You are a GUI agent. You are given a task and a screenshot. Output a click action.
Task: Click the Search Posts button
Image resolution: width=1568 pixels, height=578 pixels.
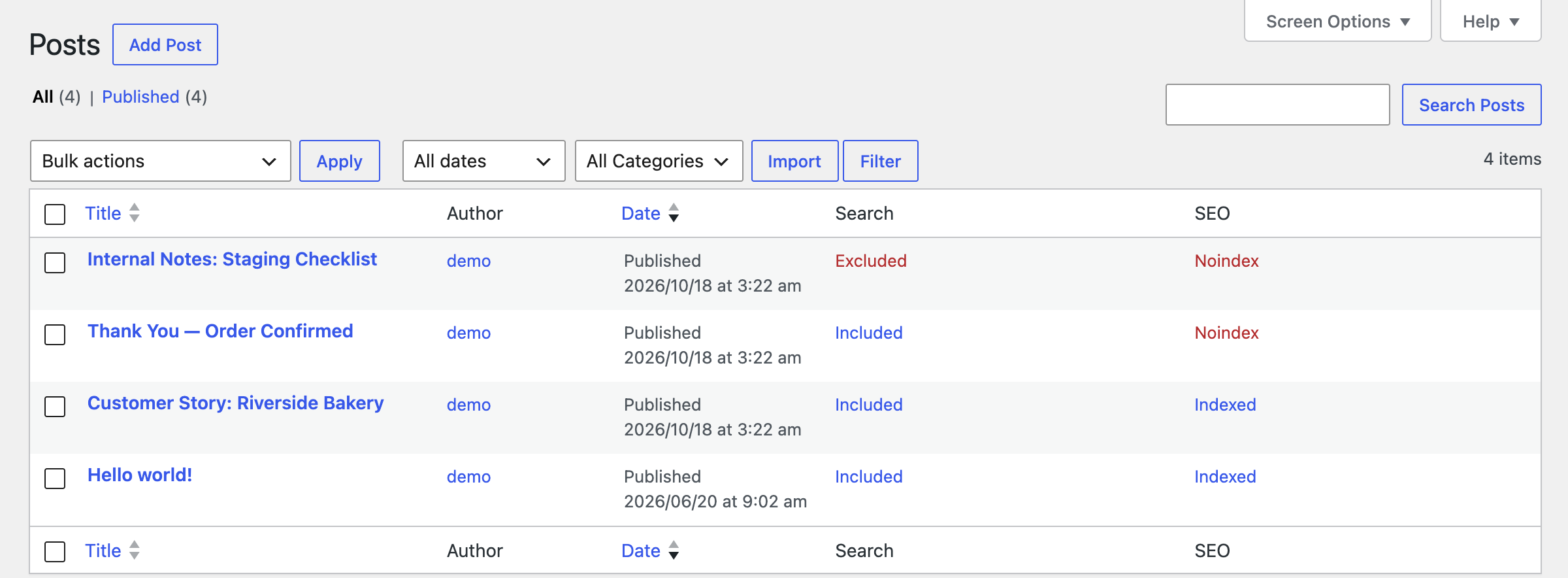point(1472,105)
